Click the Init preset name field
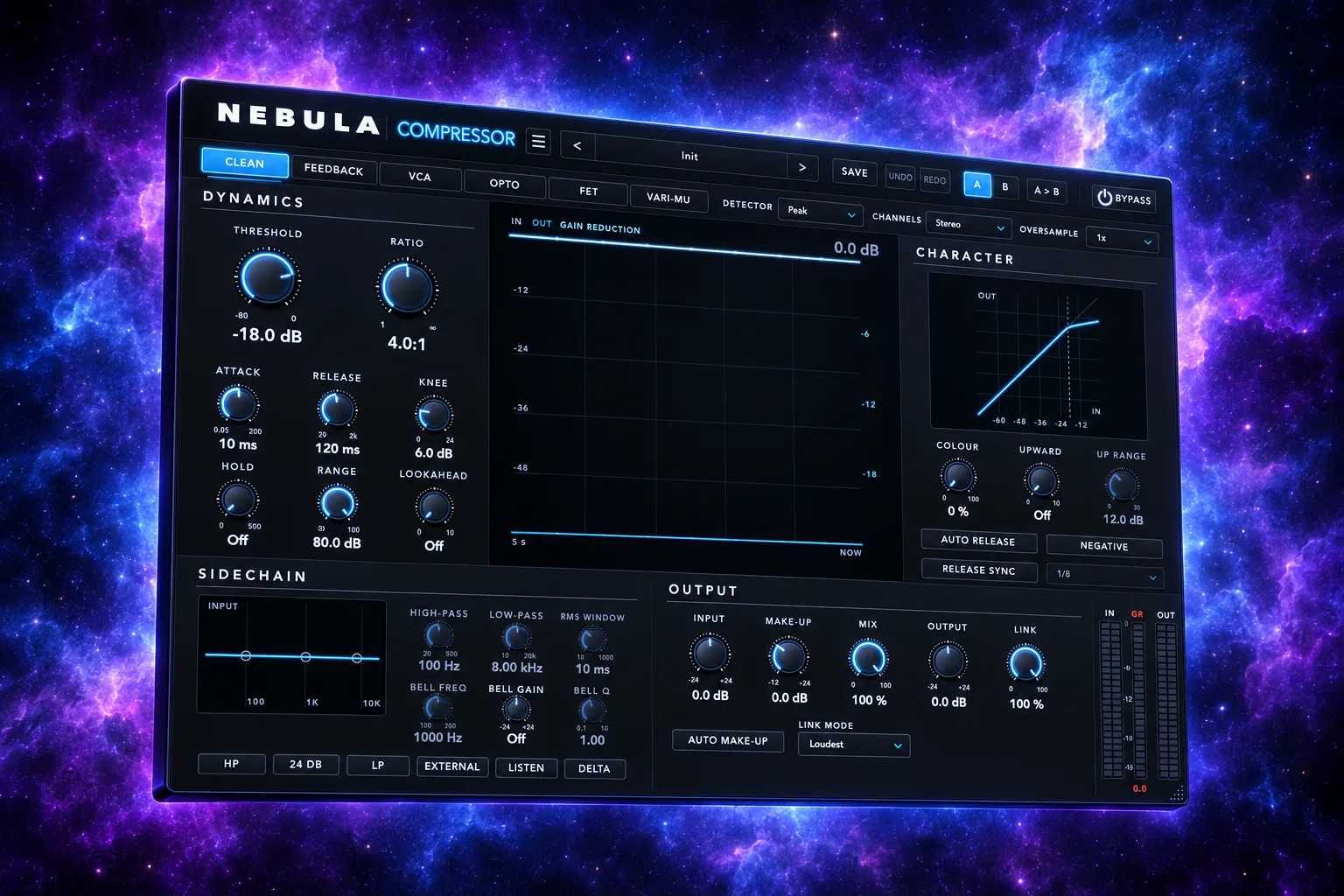The height and width of the screenshot is (896, 1344). (689, 157)
